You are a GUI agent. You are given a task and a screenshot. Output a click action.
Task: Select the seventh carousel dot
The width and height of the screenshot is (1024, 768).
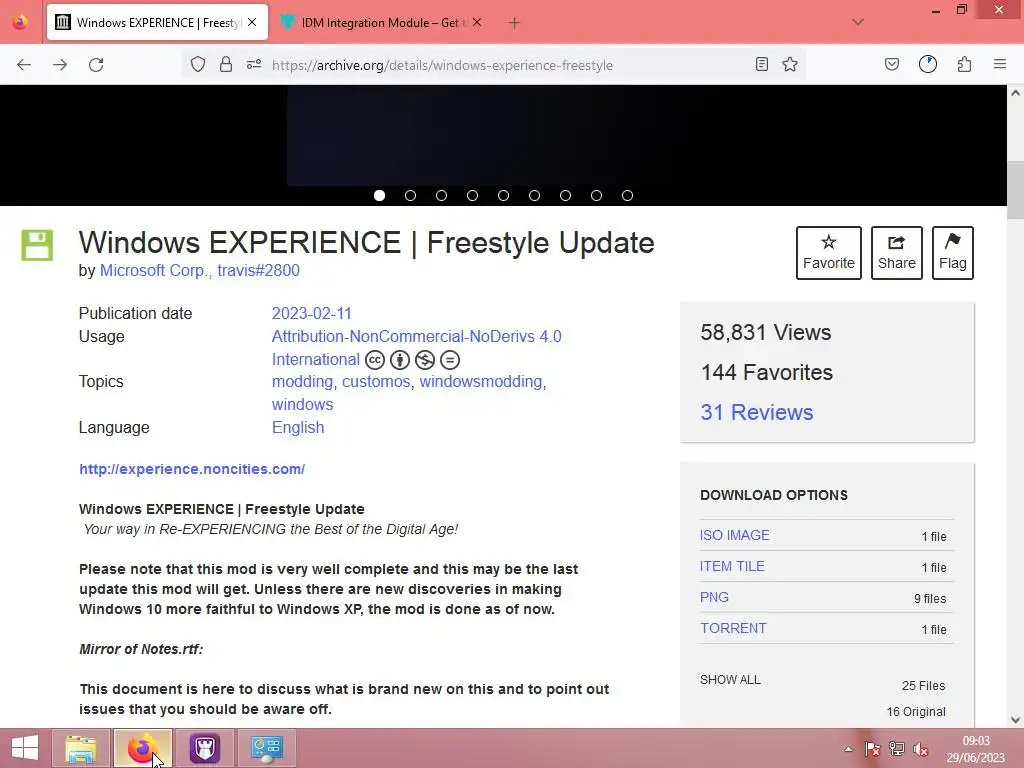click(x=566, y=195)
